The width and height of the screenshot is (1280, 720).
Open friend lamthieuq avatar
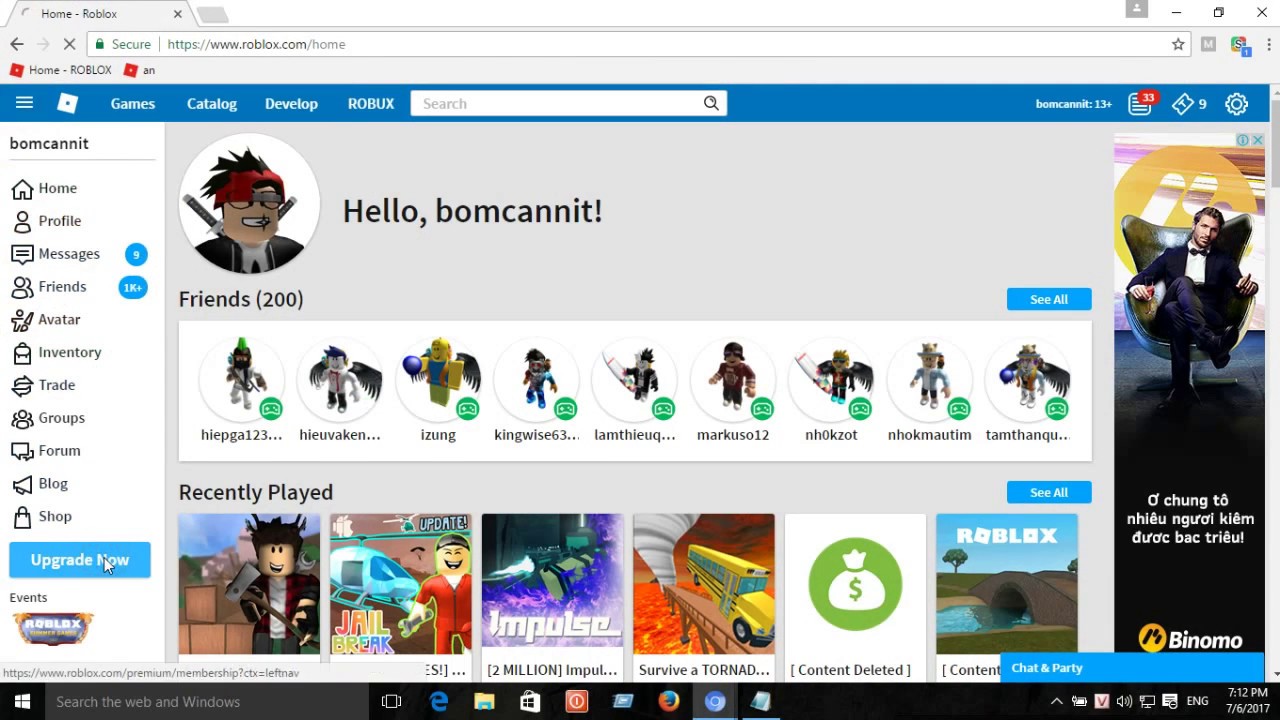pyautogui.click(x=635, y=379)
